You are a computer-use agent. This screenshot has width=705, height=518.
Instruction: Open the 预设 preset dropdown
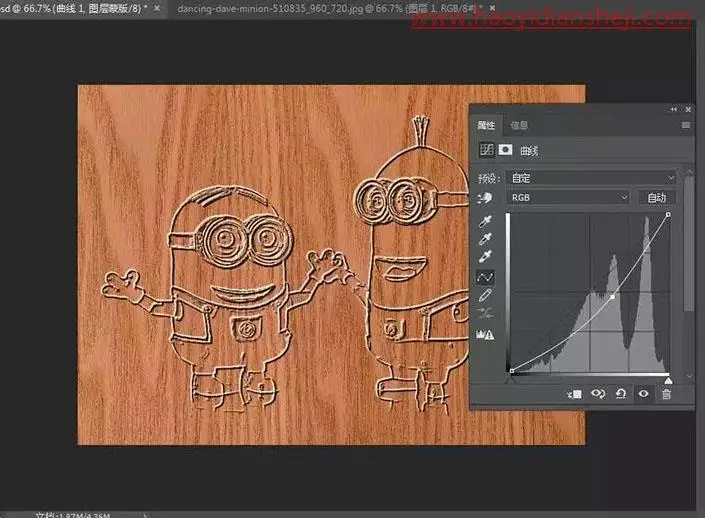point(591,178)
